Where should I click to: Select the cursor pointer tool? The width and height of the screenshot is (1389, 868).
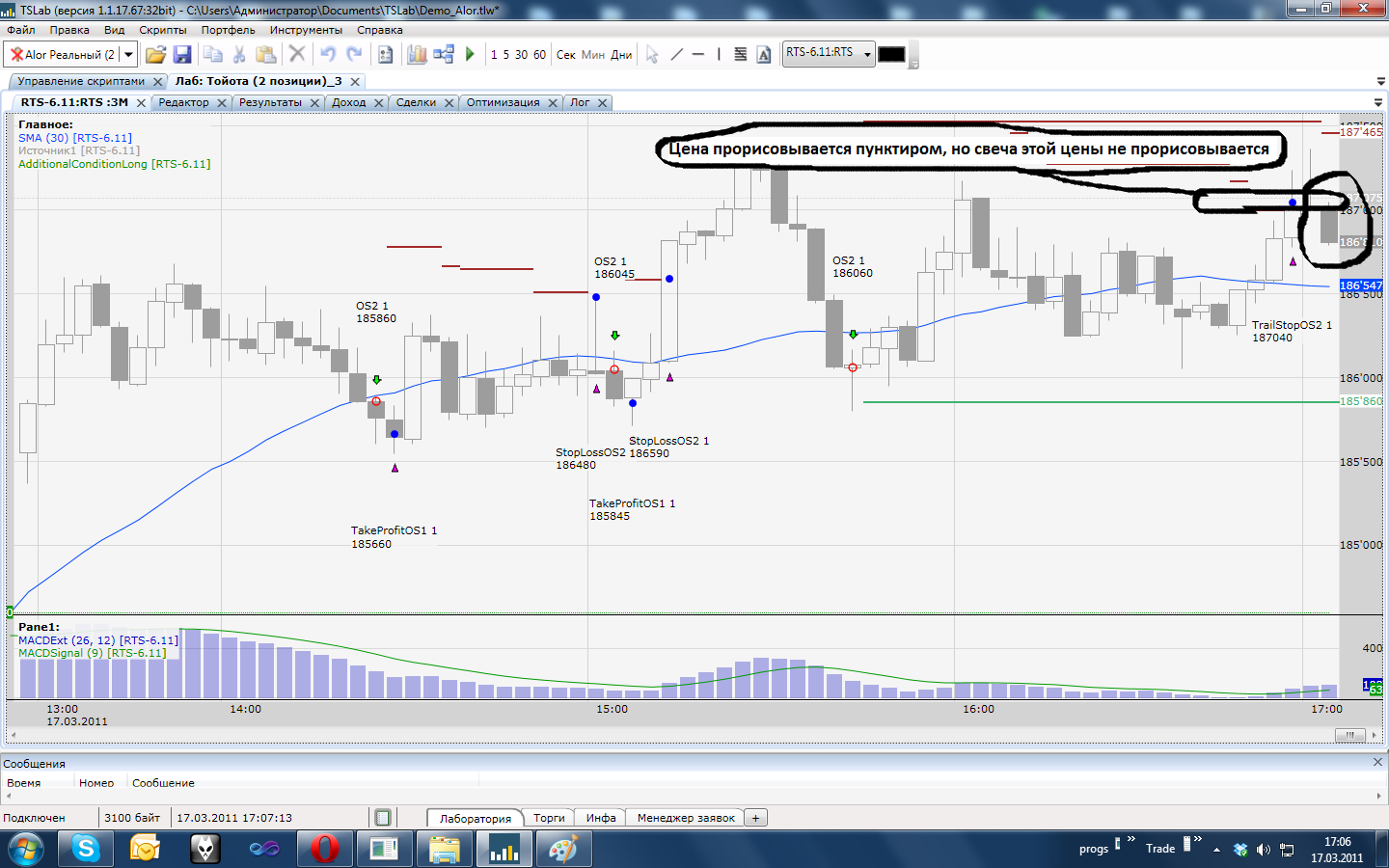[x=652, y=55]
